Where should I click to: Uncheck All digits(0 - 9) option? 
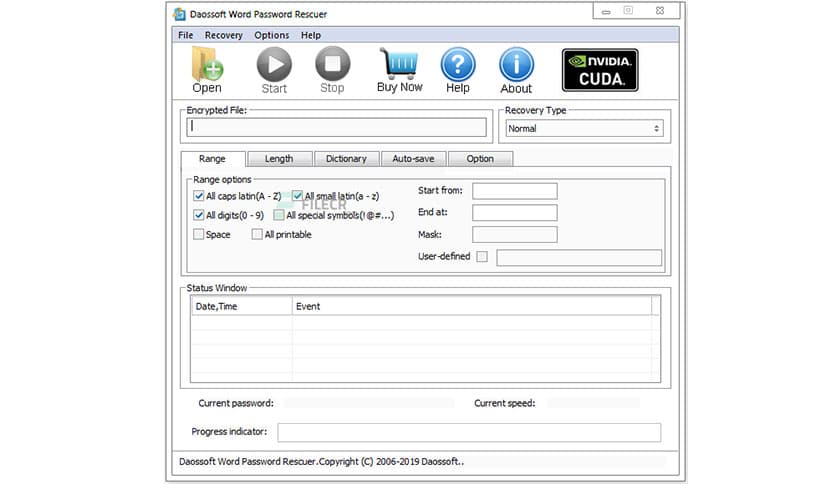tap(198, 215)
